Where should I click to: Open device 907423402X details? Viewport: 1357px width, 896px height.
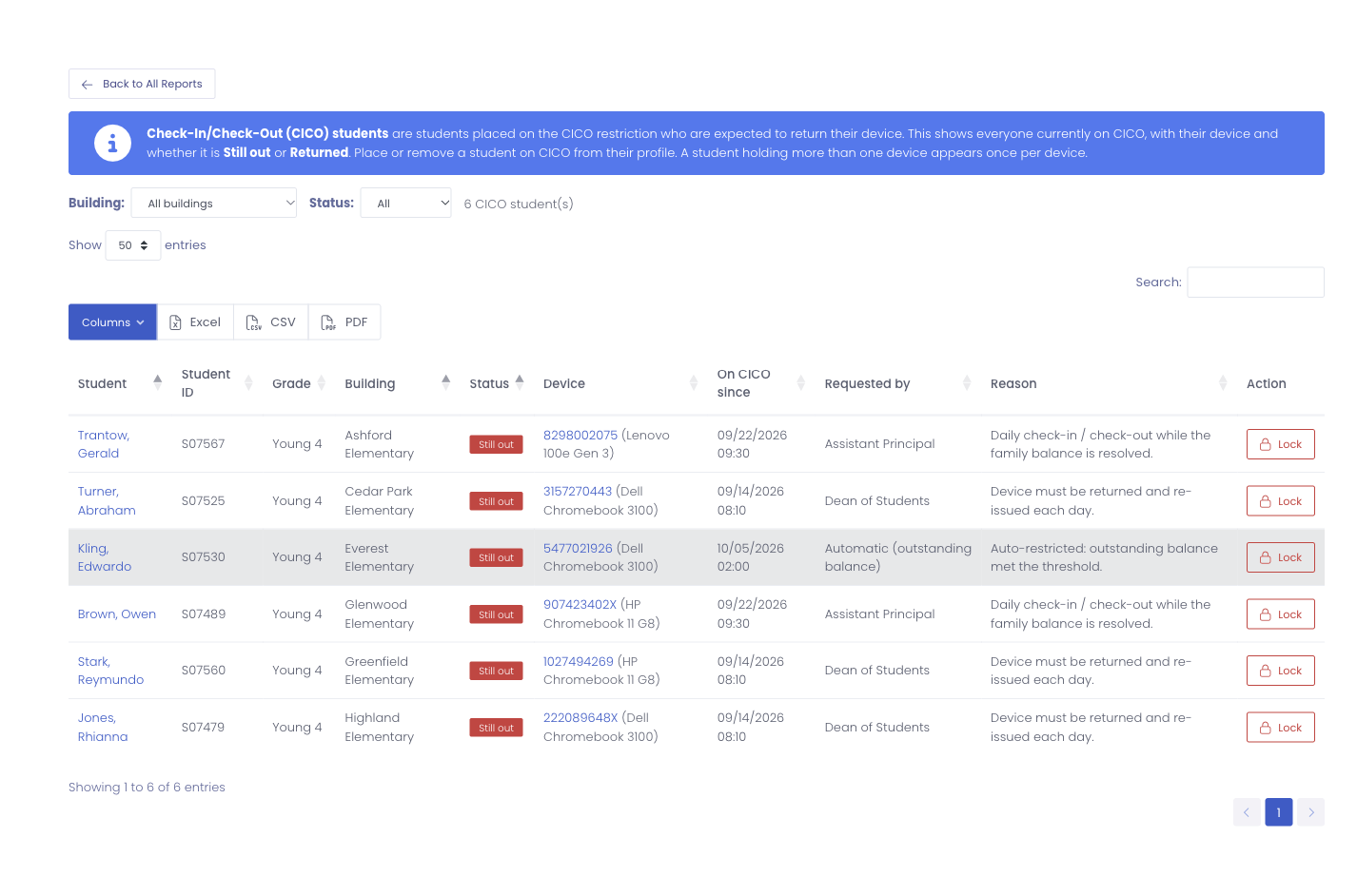580,605
